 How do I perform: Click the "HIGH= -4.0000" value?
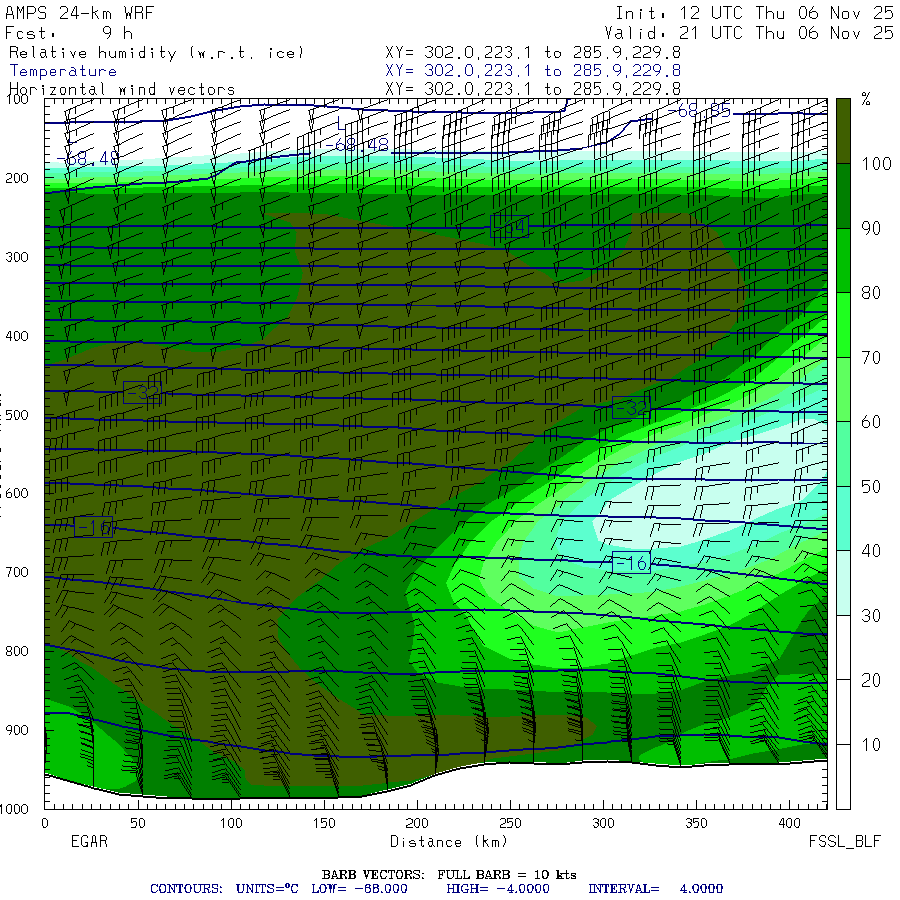(x=498, y=889)
